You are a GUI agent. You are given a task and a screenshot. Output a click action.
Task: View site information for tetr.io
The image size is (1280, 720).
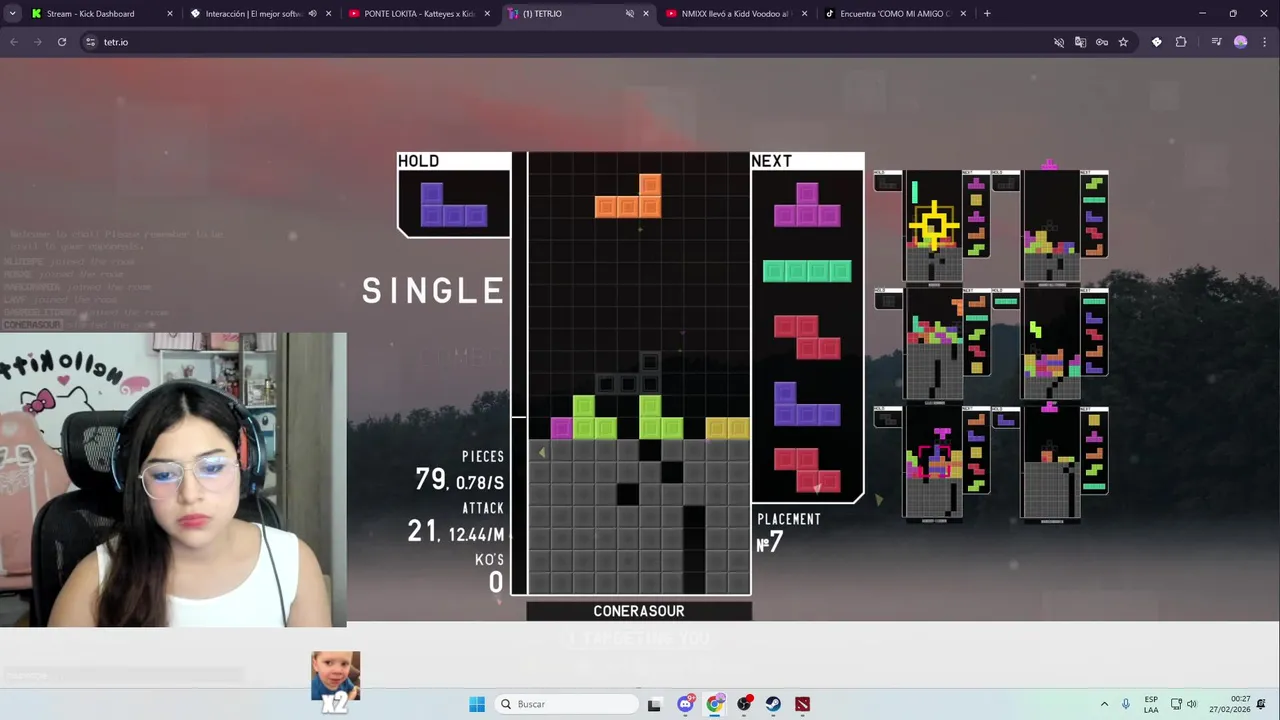pyautogui.click(x=90, y=42)
